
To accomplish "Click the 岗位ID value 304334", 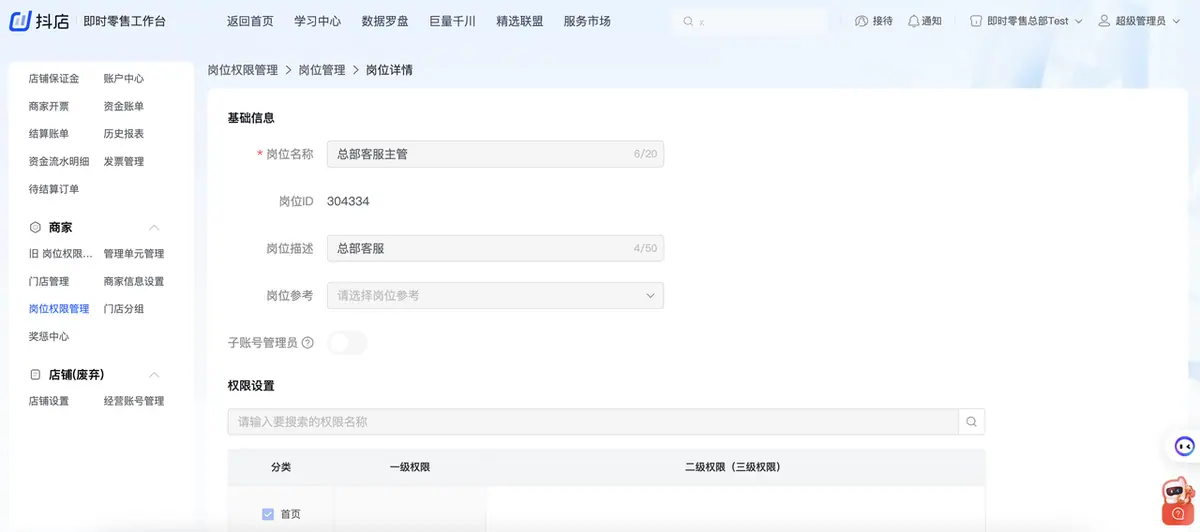I will [x=348, y=201].
